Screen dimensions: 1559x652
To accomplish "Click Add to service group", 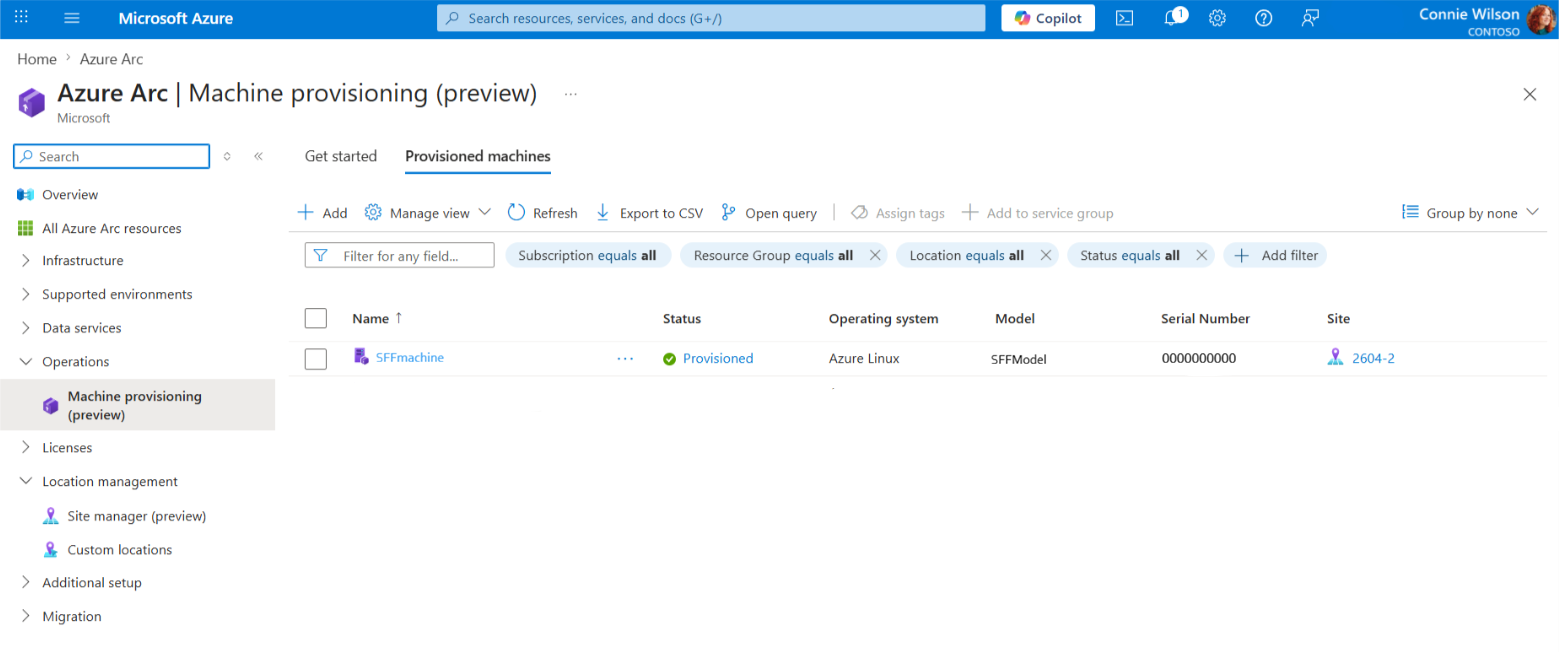I will tap(1038, 213).
